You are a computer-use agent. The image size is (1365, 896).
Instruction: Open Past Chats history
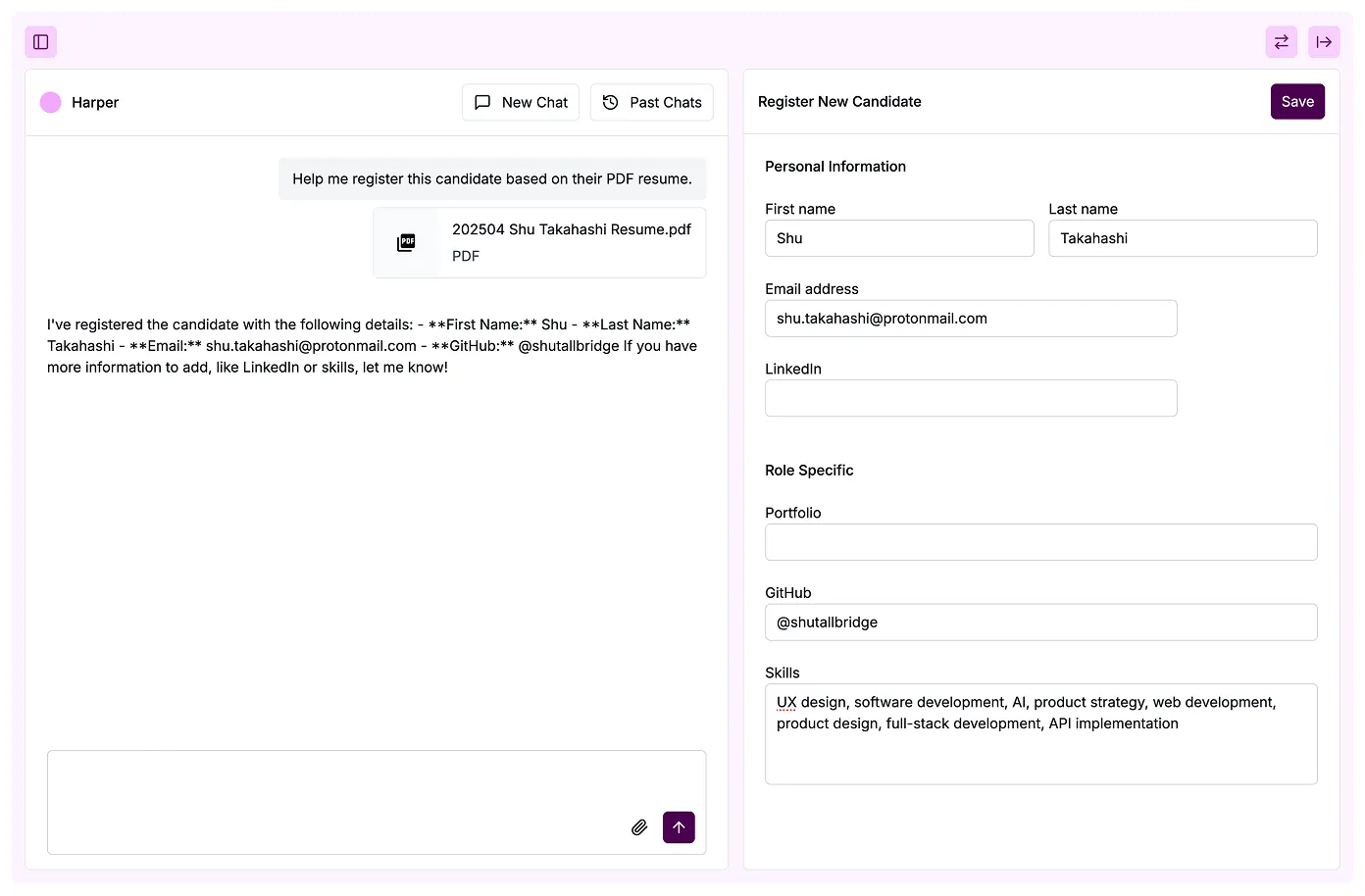click(x=651, y=102)
